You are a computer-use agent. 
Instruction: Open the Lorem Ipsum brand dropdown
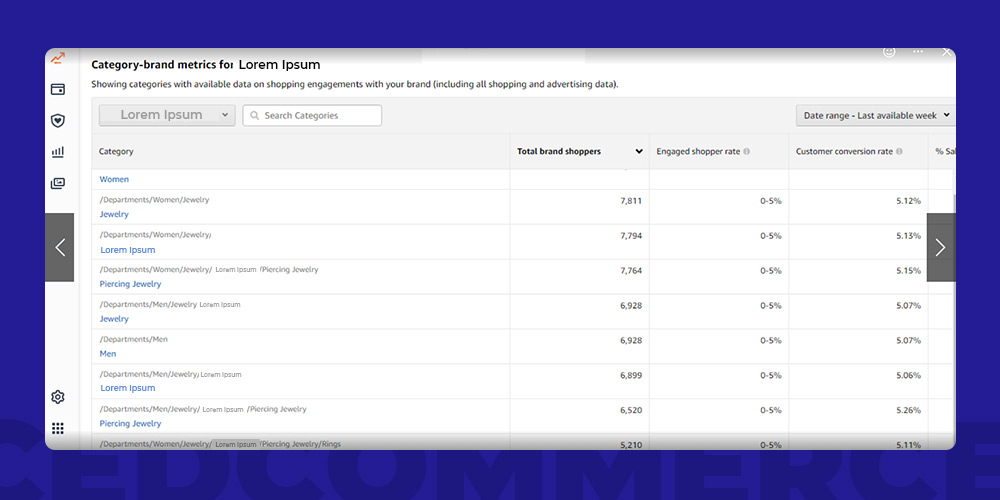167,115
